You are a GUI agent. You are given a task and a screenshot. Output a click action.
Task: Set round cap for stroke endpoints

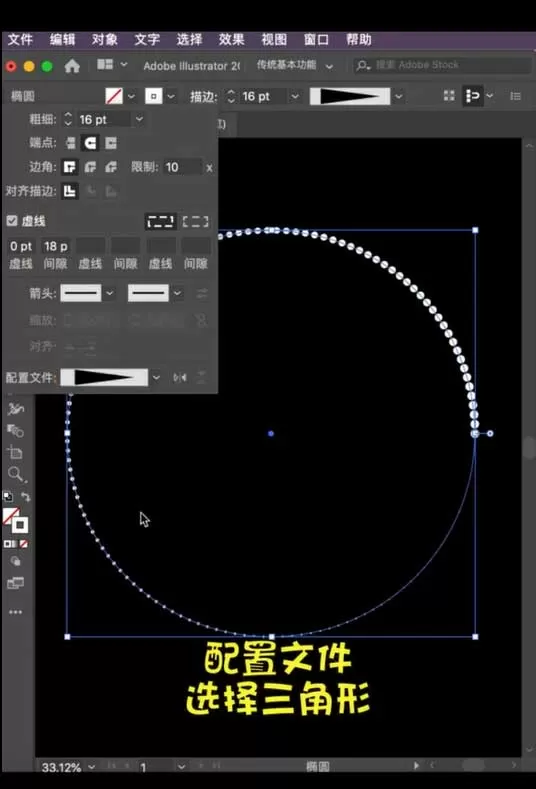click(x=90, y=143)
